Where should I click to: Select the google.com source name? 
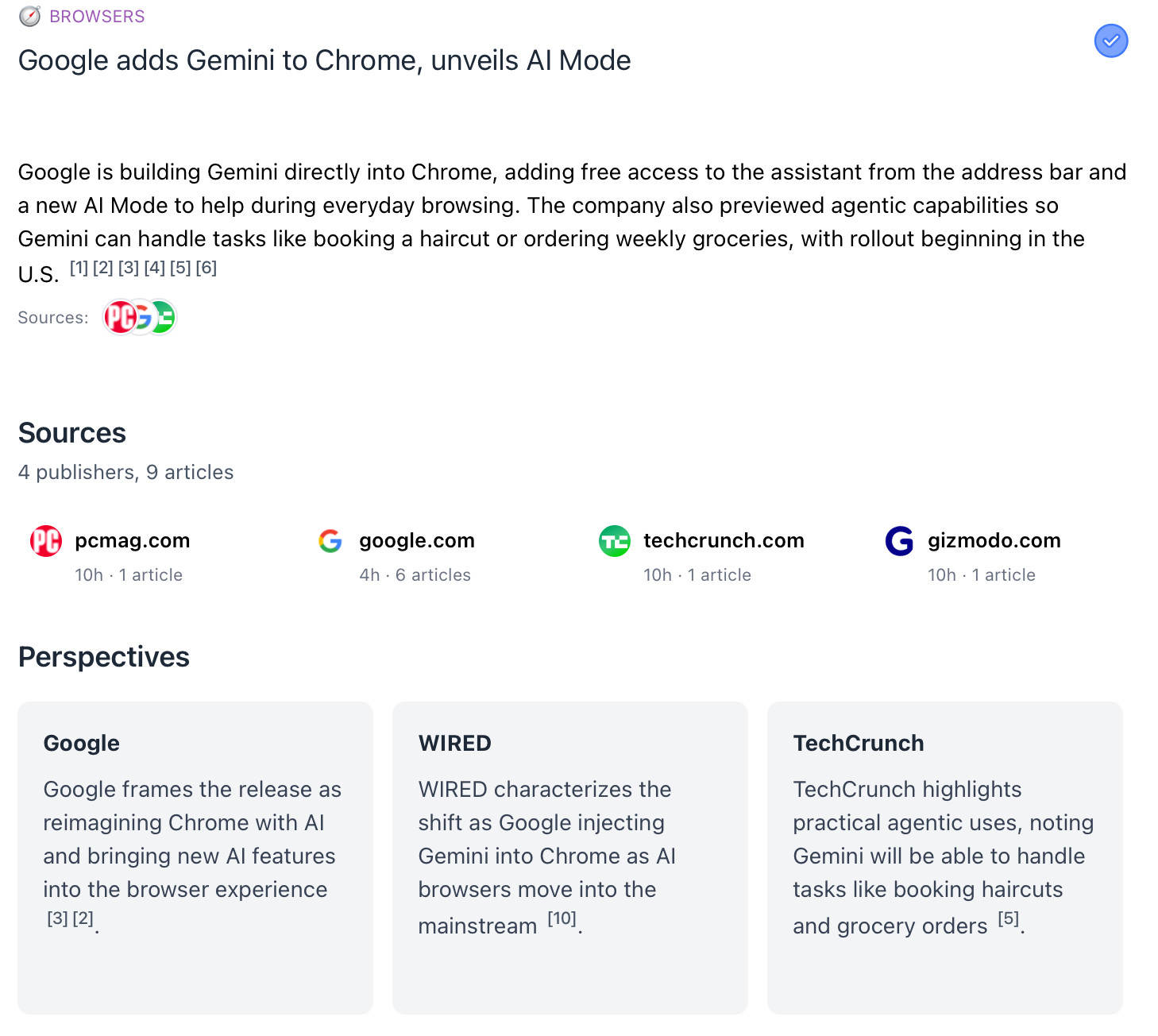pyautogui.click(x=417, y=541)
